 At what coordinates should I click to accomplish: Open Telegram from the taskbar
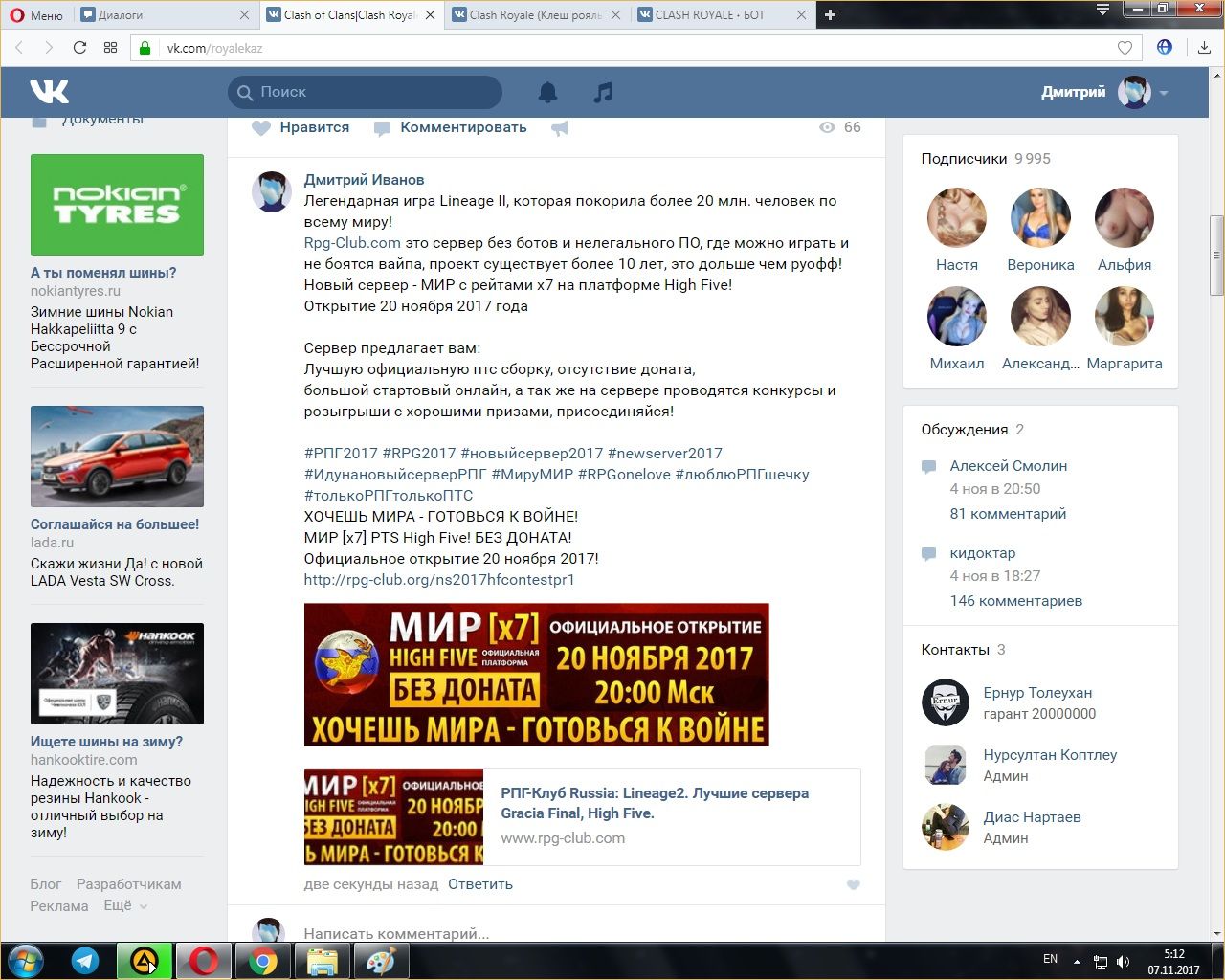coord(85,961)
